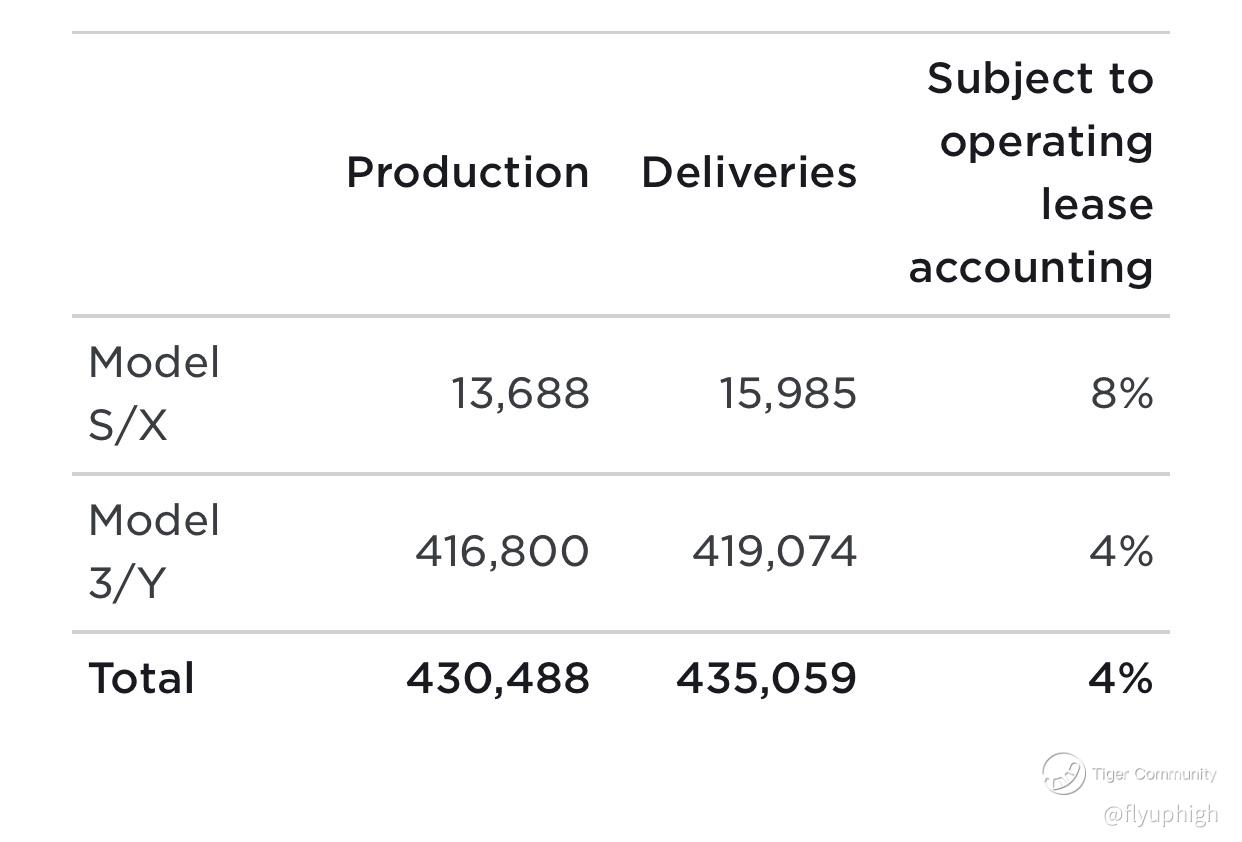Click Model S/X production value 13,688
The height and width of the screenshot is (842, 1242).
pyautogui.click(x=520, y=394)
